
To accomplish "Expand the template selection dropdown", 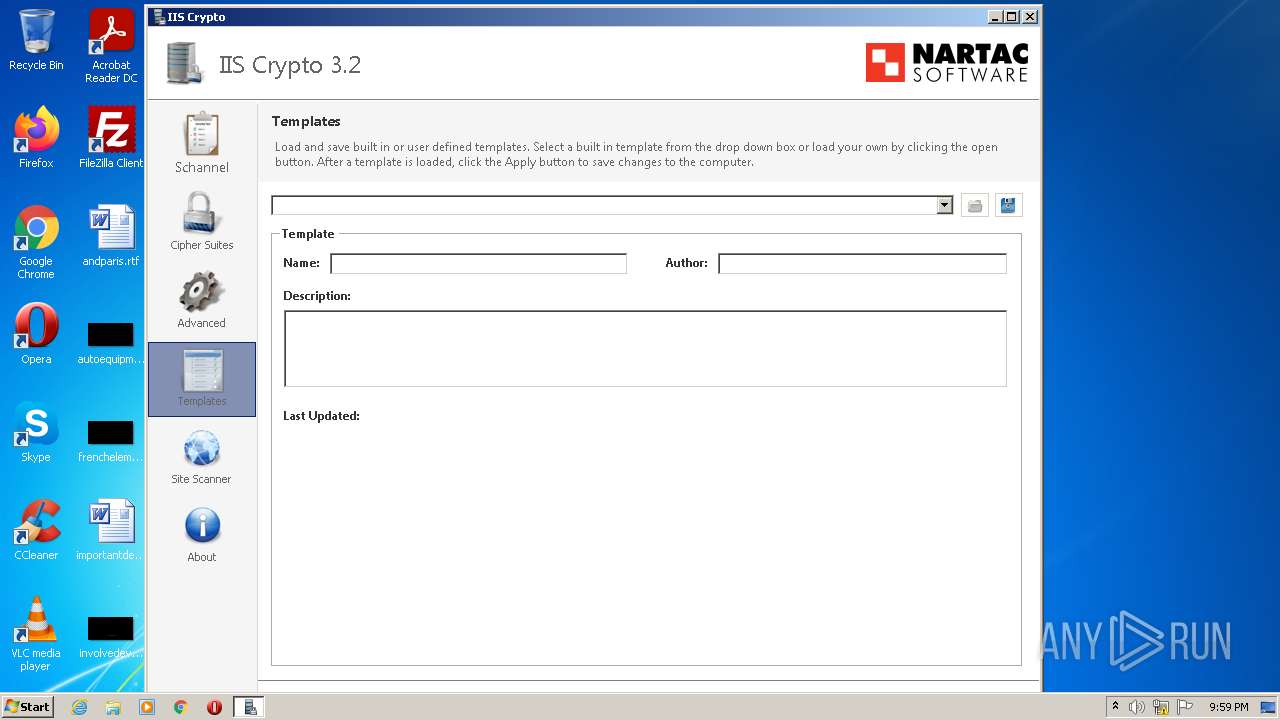I will (x=944, y=205).
